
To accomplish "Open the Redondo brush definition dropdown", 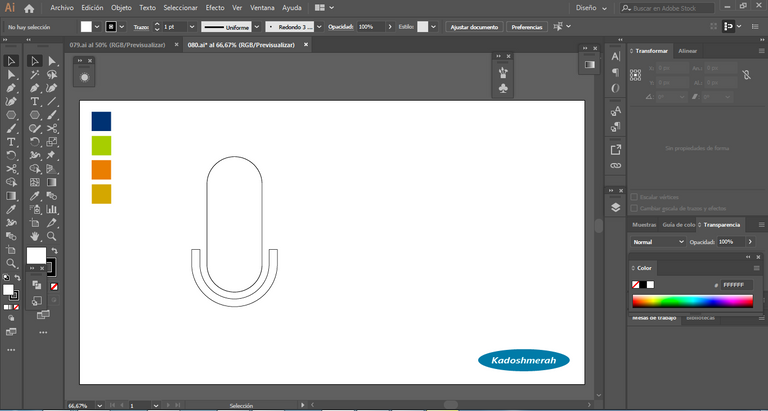I will point(319,27).
